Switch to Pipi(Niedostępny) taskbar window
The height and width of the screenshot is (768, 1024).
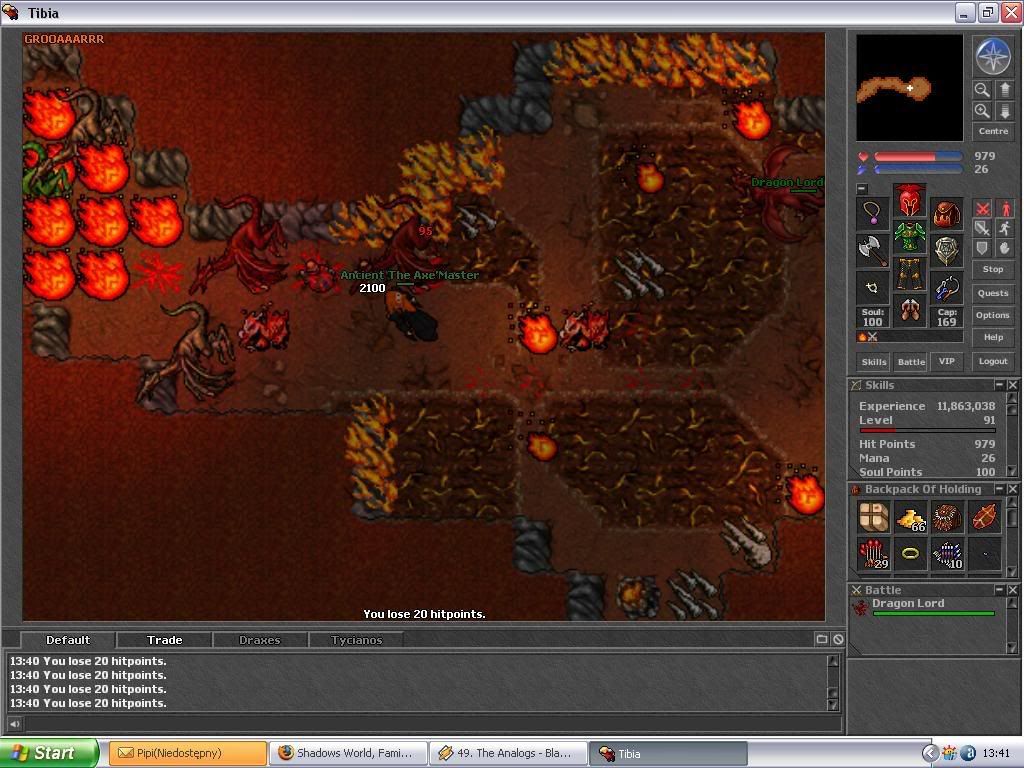(x=187, y=753)
